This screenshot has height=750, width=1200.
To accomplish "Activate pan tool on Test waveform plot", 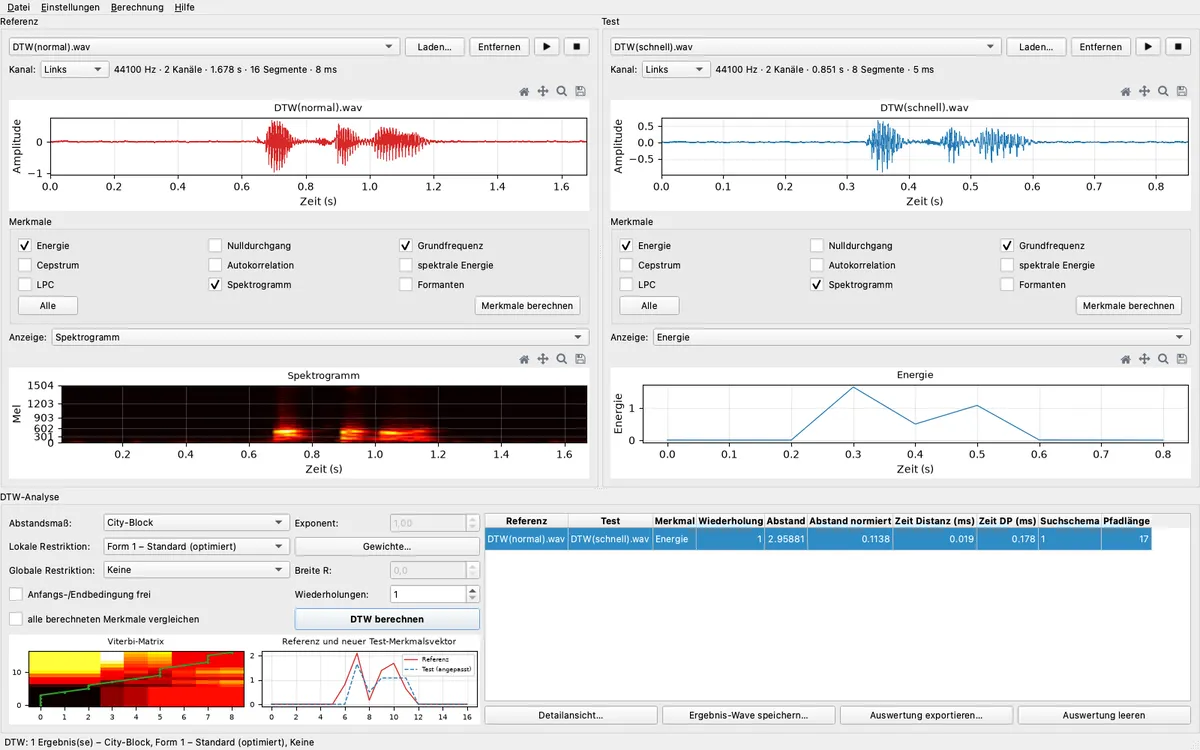I will pyautogui.click(x=1145, y=91).
